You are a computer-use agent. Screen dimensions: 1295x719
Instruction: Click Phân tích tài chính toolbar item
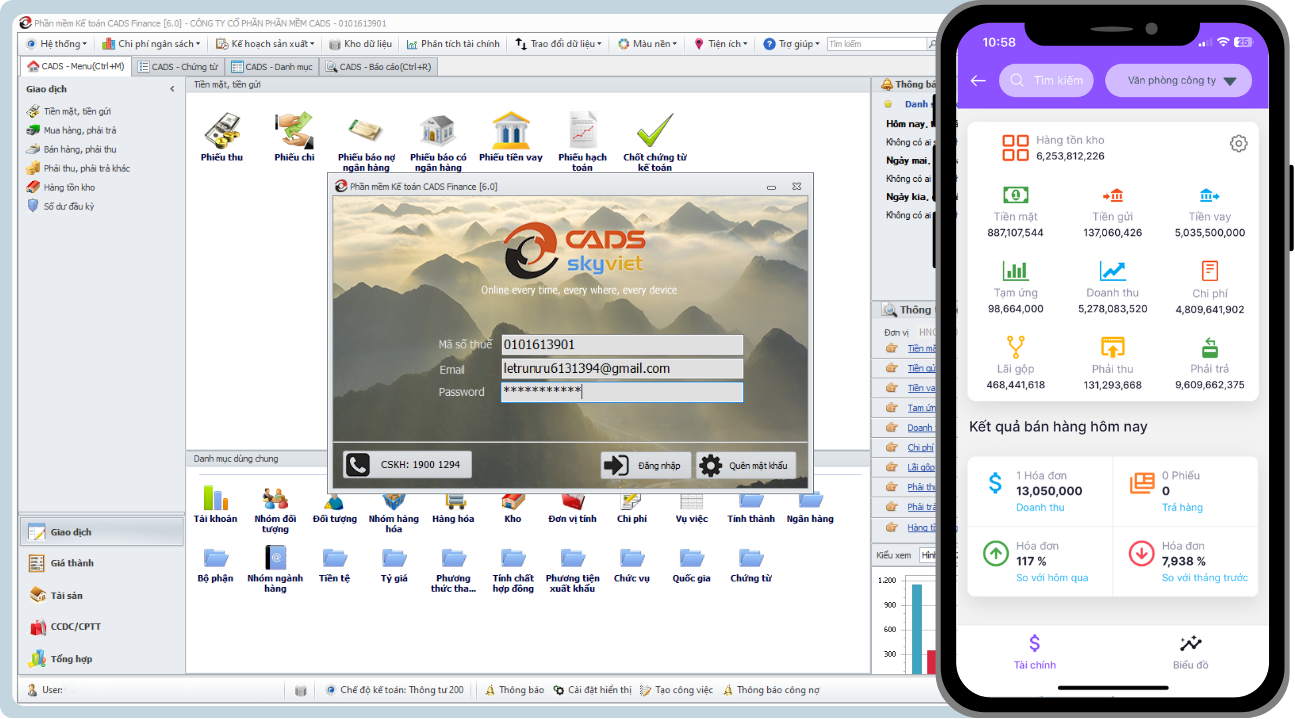(453, 44)
